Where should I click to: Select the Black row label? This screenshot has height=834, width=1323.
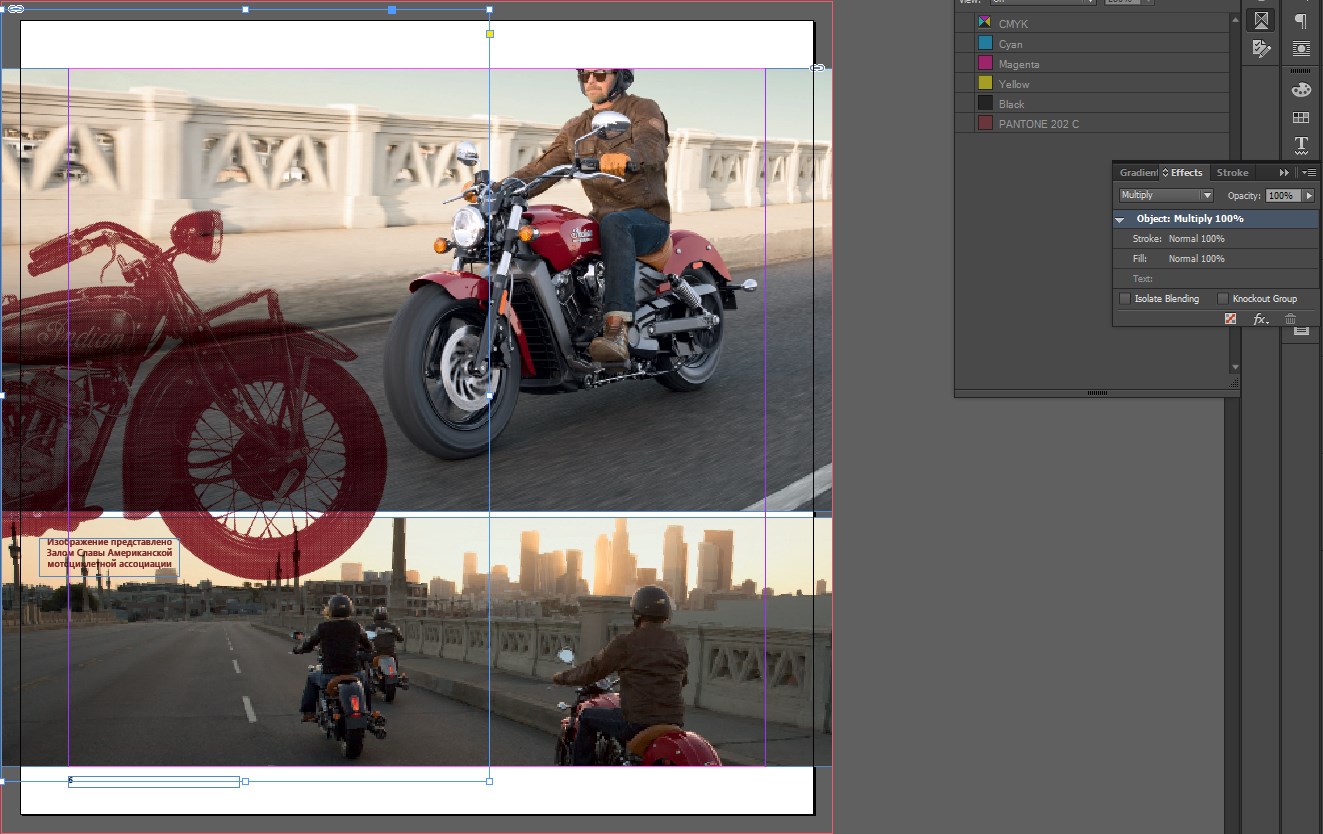1011,104
